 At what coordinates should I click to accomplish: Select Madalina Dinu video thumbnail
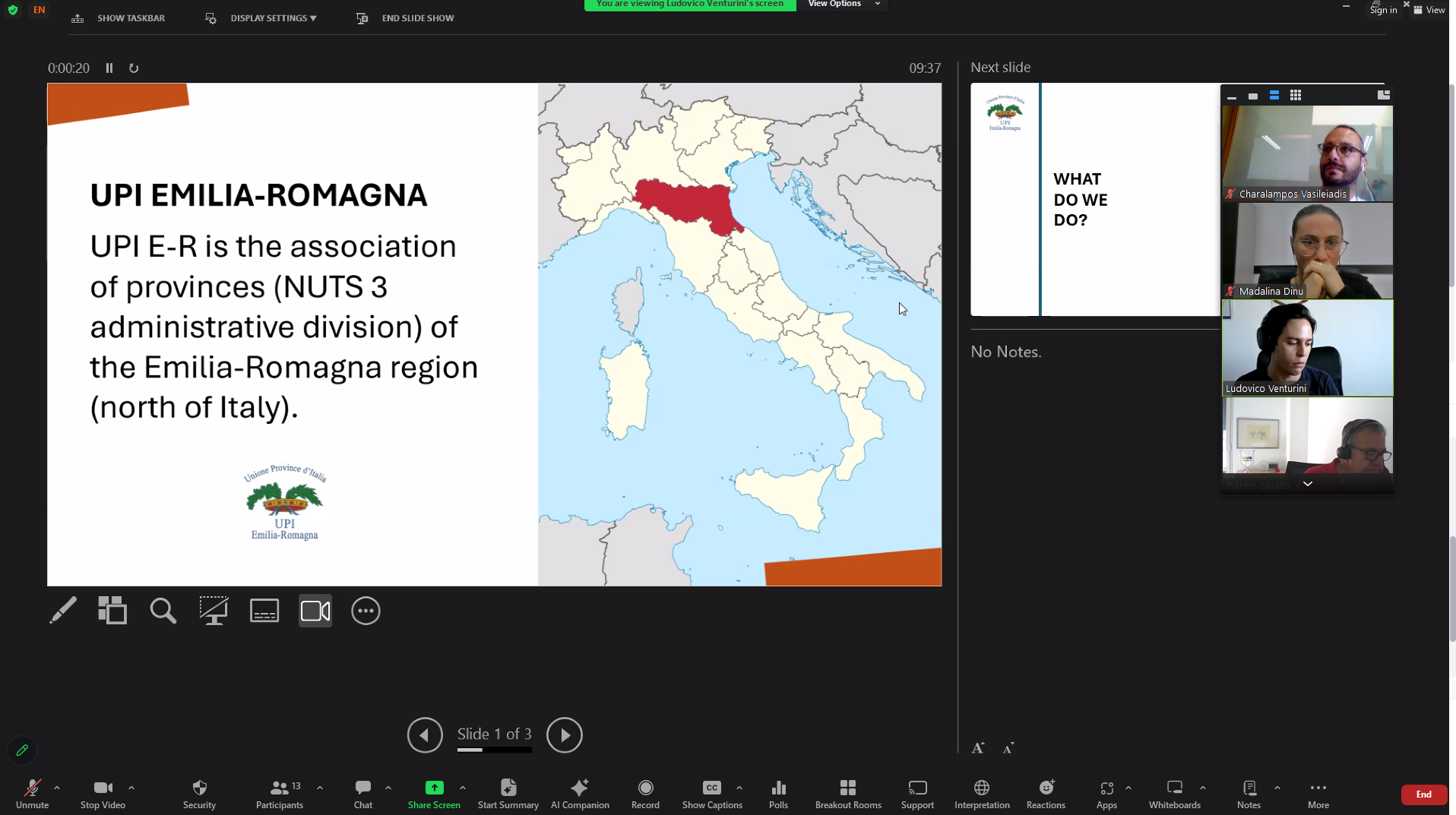[1307, 251]
